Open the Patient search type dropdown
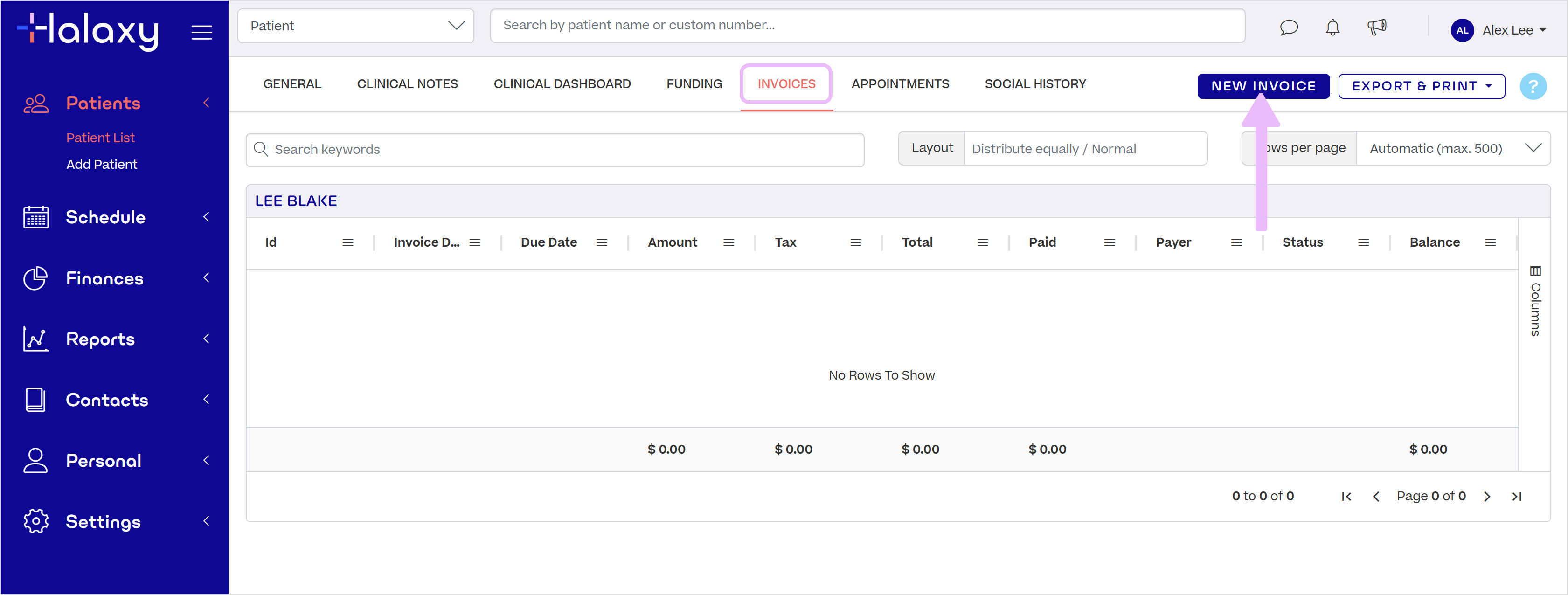This screenshot has height=595, width=1568. coord(355,26)
